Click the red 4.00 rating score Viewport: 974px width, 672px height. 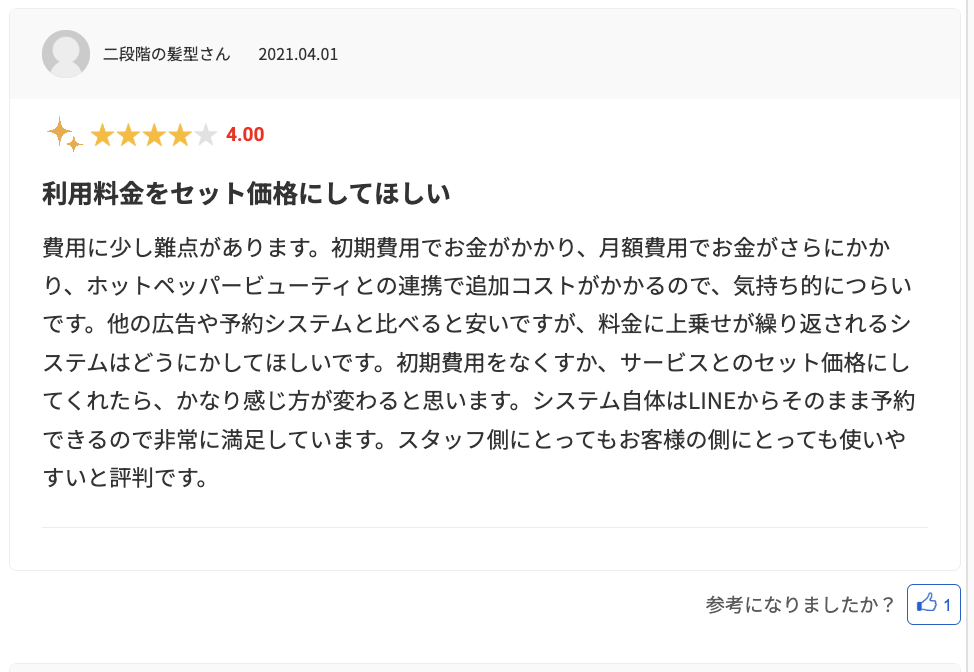[x=245, y=135]
